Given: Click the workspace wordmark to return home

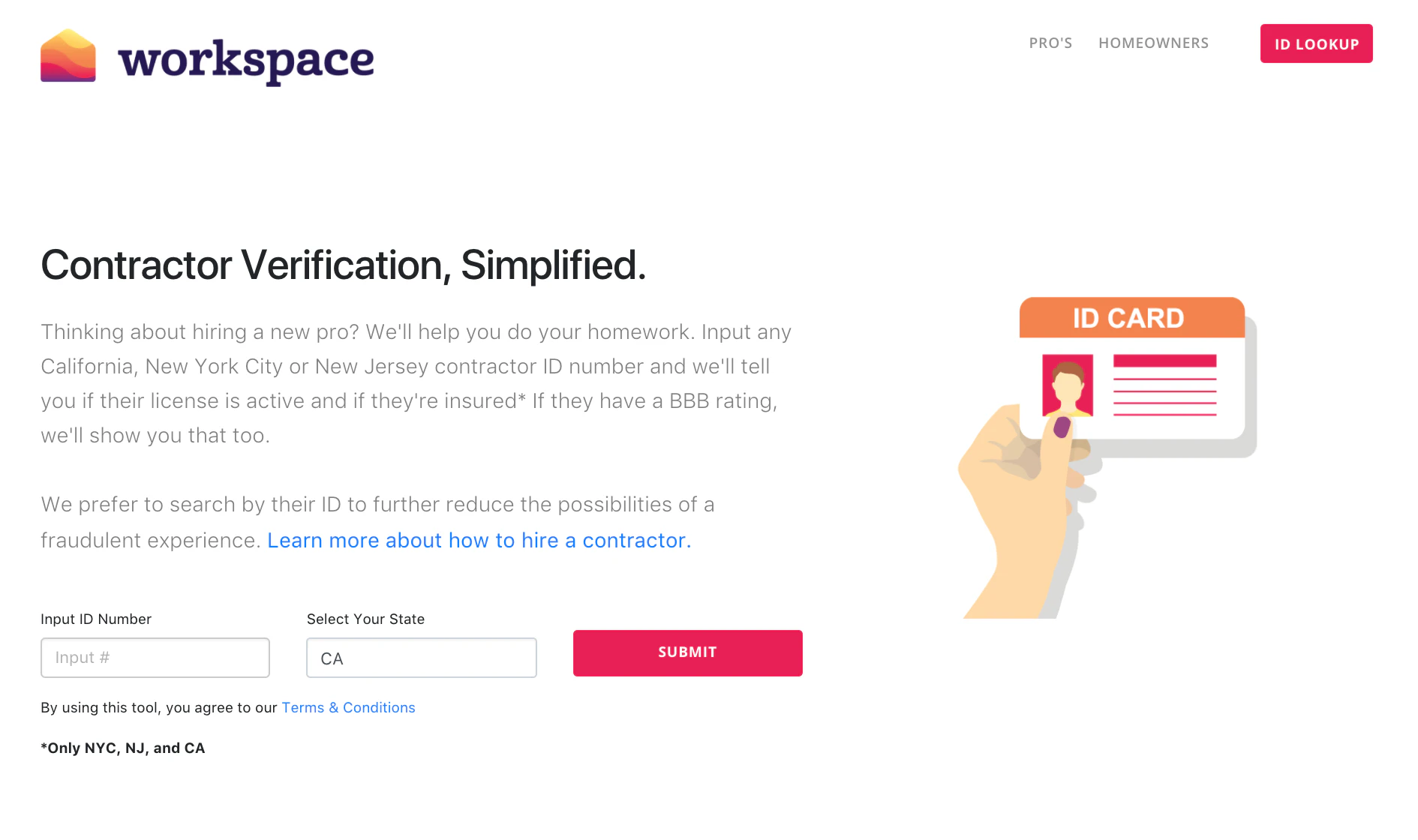Looking at the screenshot, I should (x=248, y=58).
